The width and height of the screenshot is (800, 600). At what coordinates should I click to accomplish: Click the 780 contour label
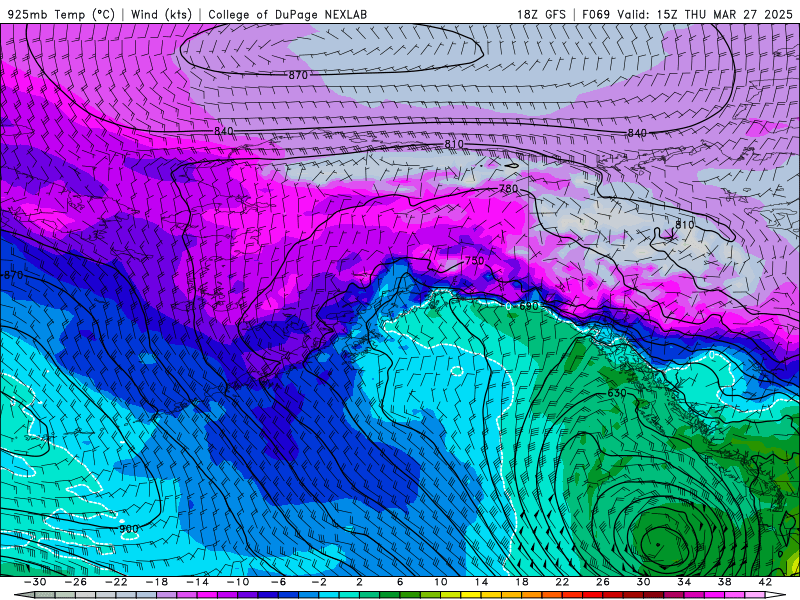[x=508, y=189]
